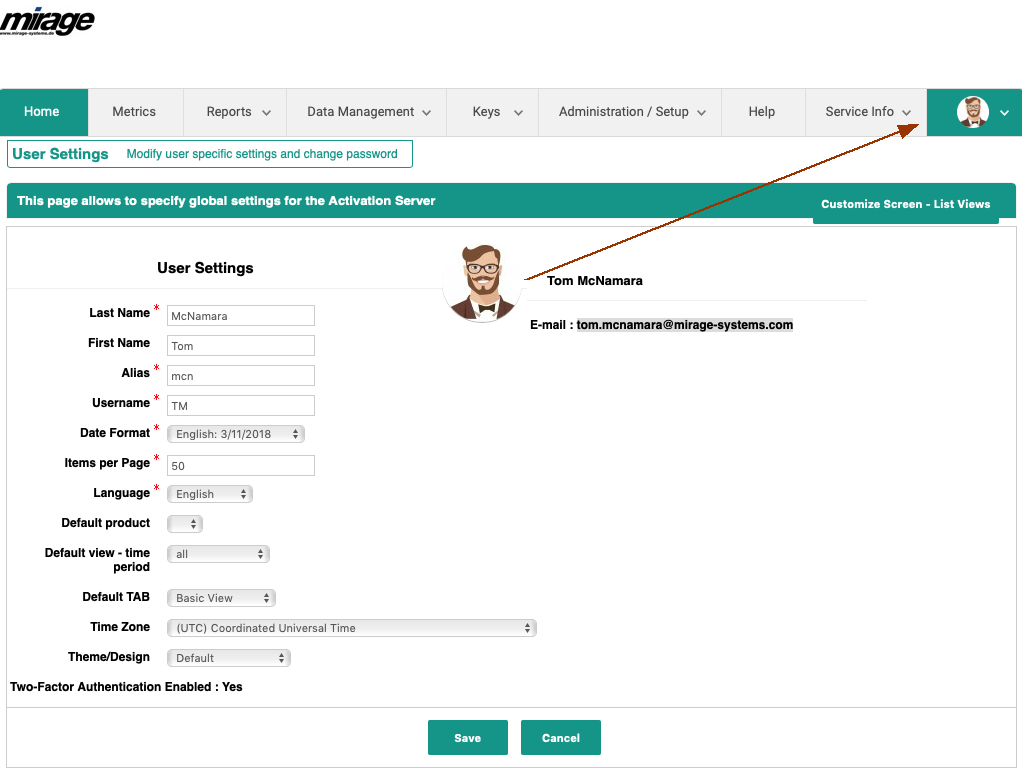Click into the Last Name field
The width and height of the screenshot is (1022, 777).
coord(240,316)
